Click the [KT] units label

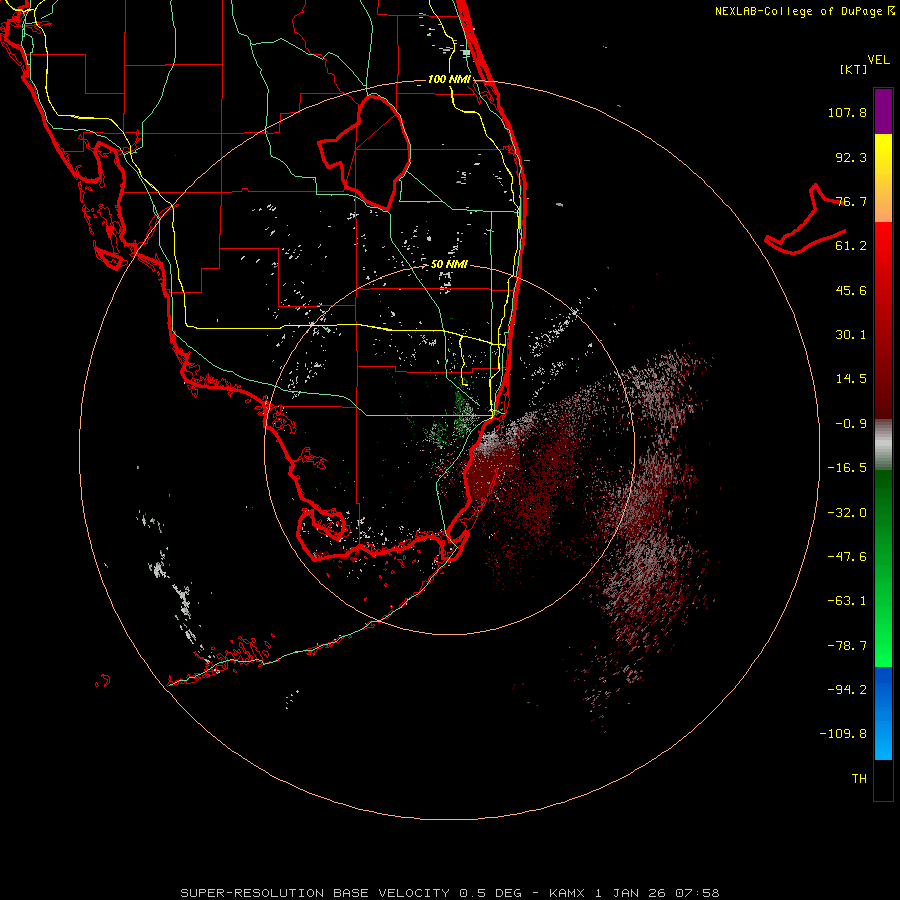[x=853, y=69]
